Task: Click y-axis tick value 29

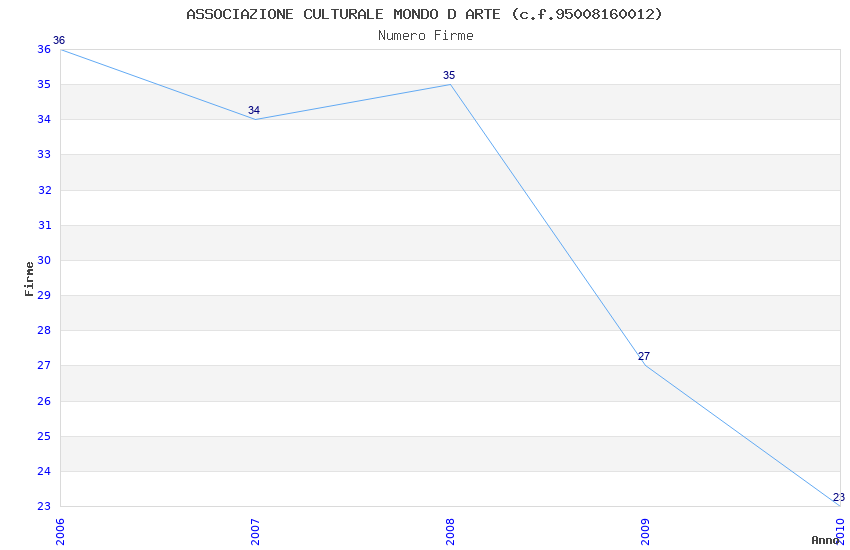Action: tap(44, 295)
